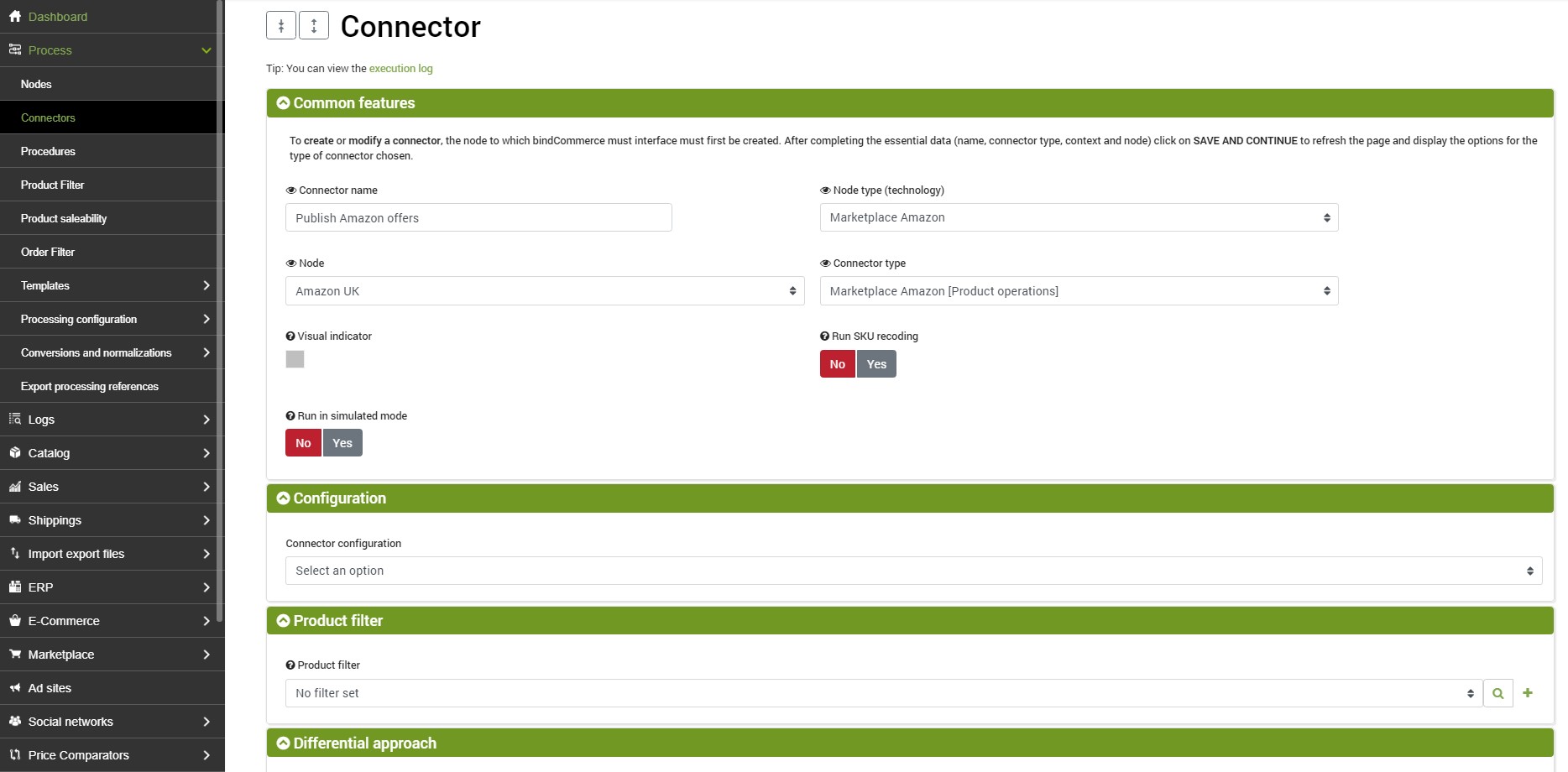Click the Connector name input field
Viewport: 1568px width, 772px height.
point(478,217)
